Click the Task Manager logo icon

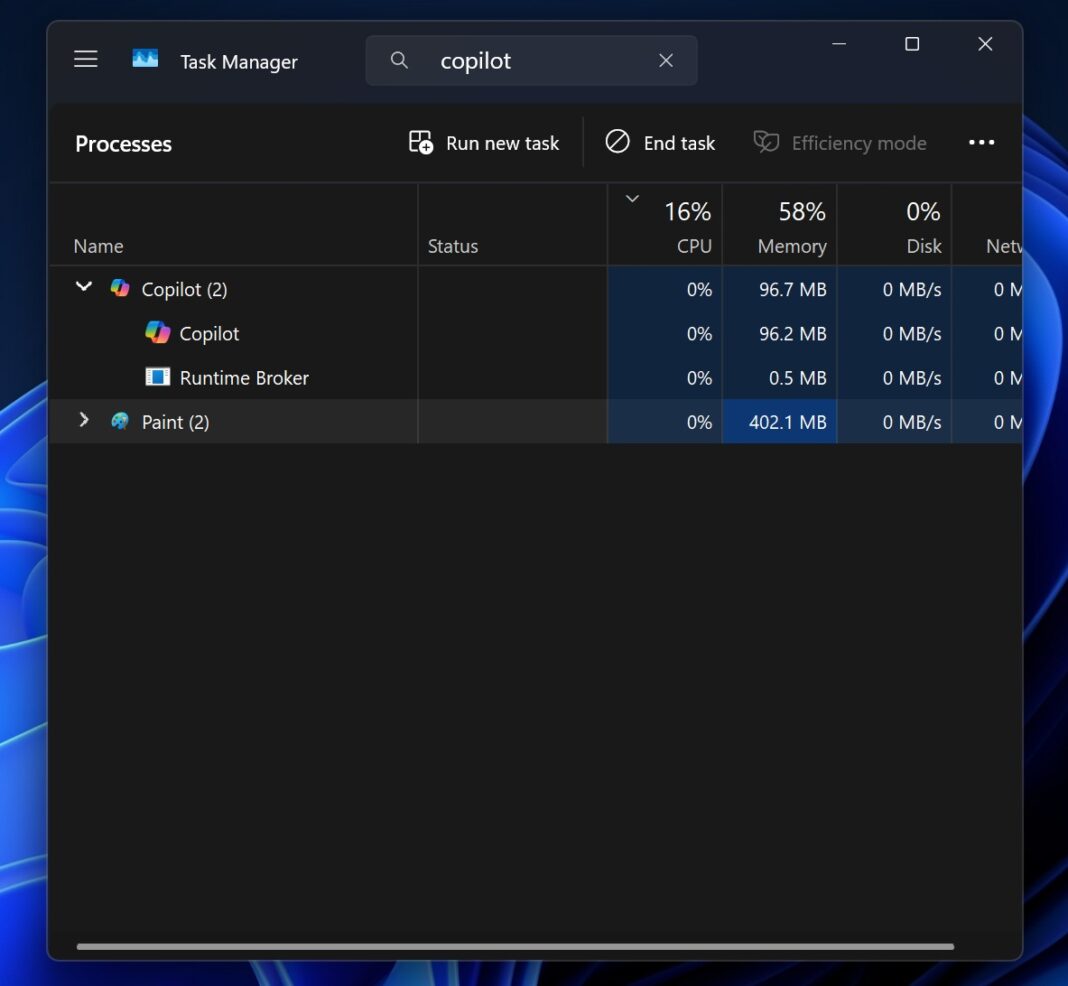pos(145,57)
